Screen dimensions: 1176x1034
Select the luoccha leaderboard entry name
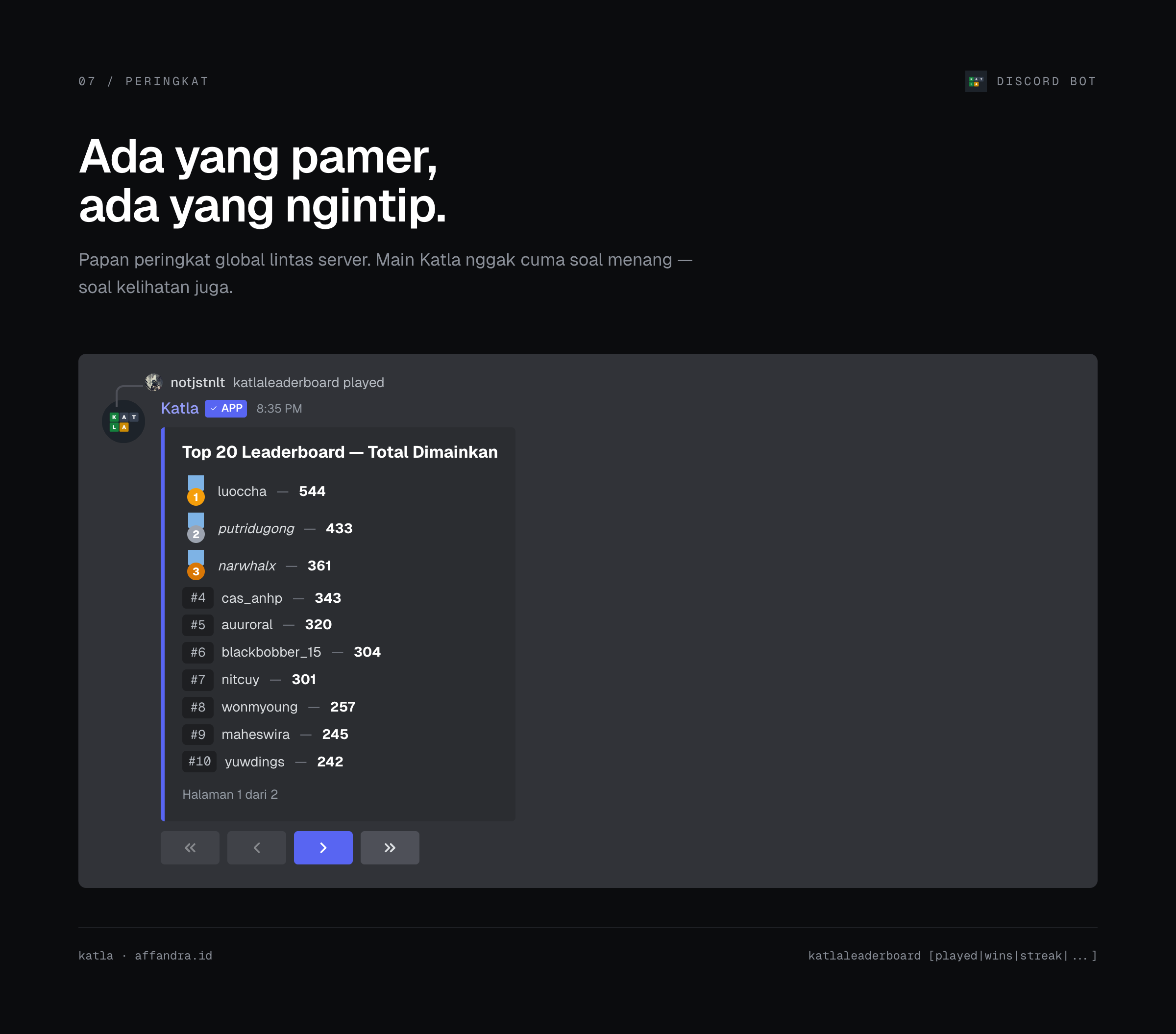pos(242,492)
